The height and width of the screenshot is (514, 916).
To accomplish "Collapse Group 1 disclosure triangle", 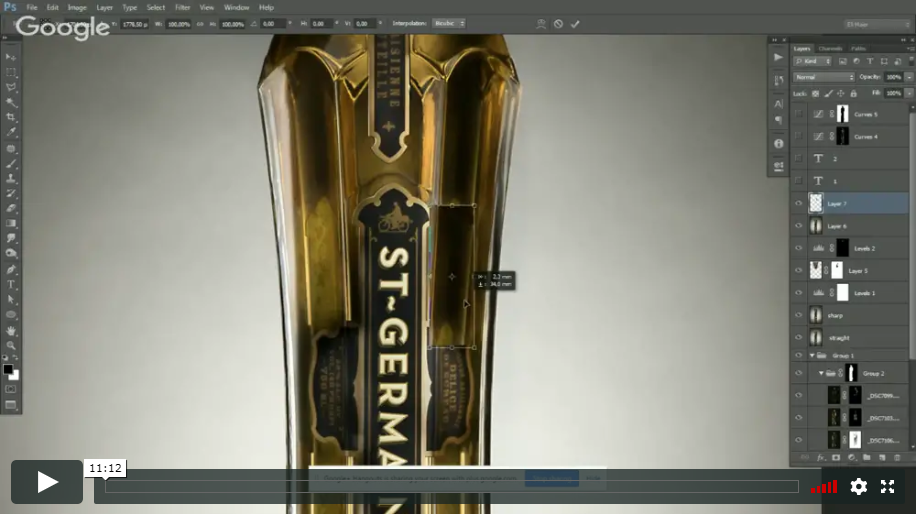I will coord(812,356).
